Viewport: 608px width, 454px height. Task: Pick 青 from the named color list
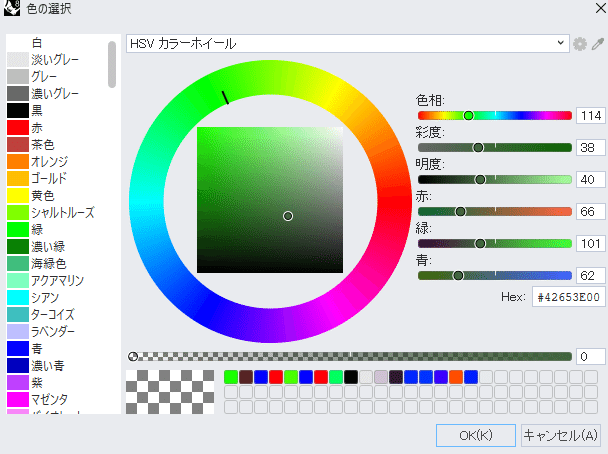(56, 349)
